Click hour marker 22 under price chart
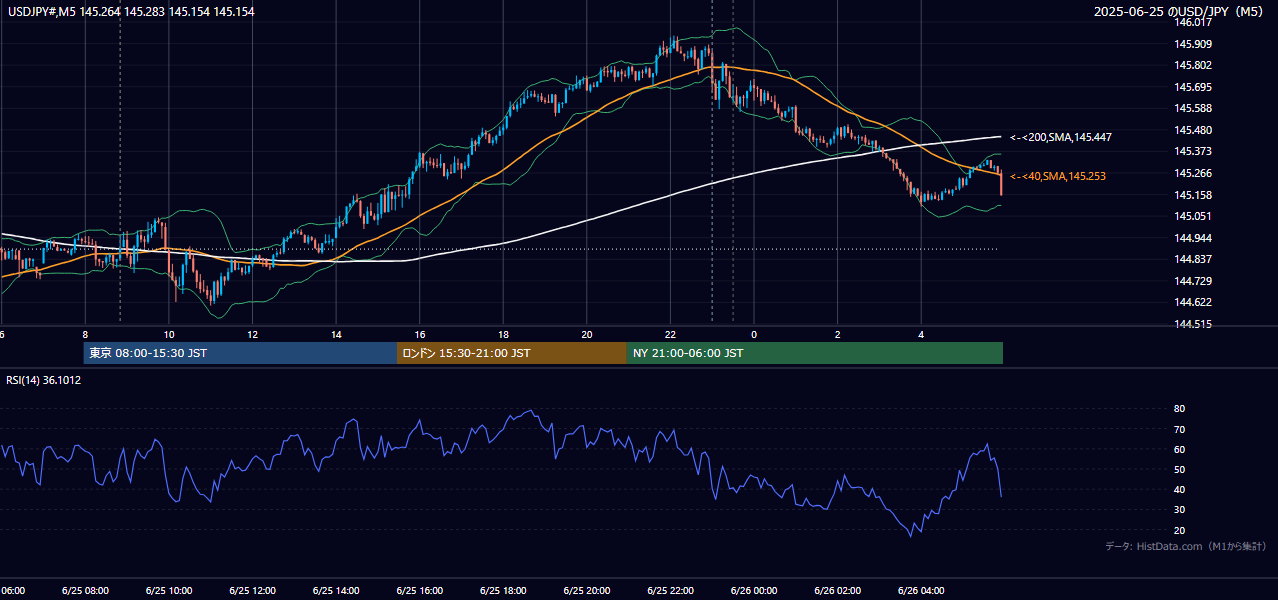Screen dimensions: 1278x600 tap(671, 334)
